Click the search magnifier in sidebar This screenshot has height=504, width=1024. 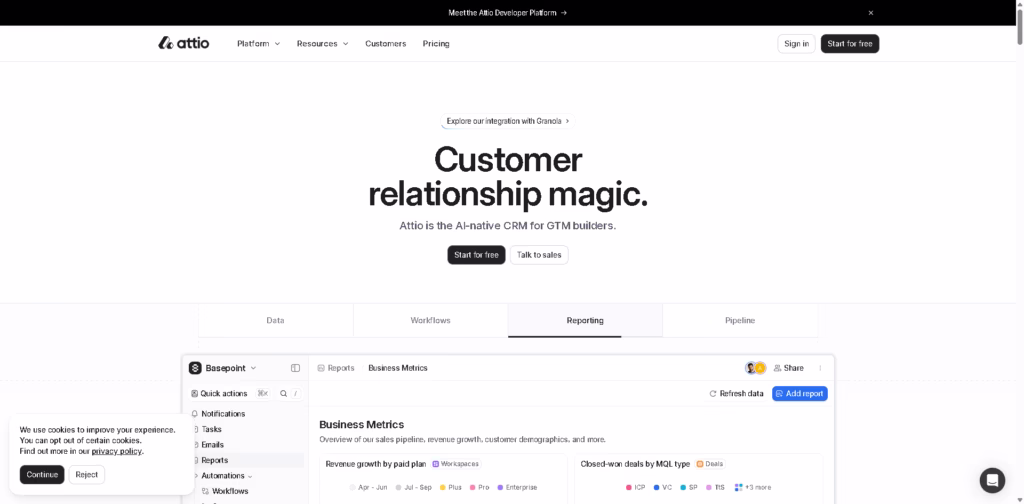click(x=284, y=394)
